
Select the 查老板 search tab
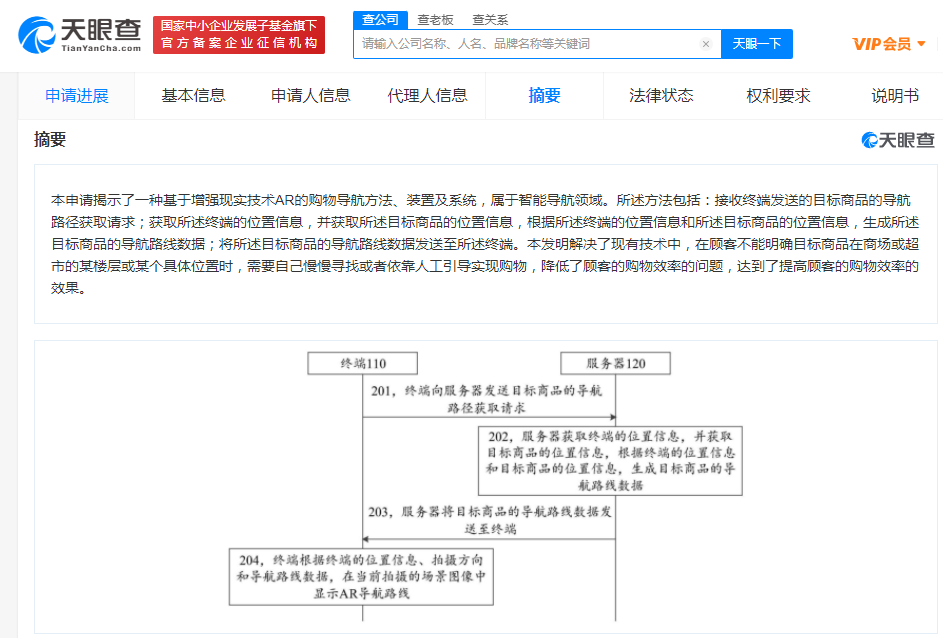[x=435, y=20]
